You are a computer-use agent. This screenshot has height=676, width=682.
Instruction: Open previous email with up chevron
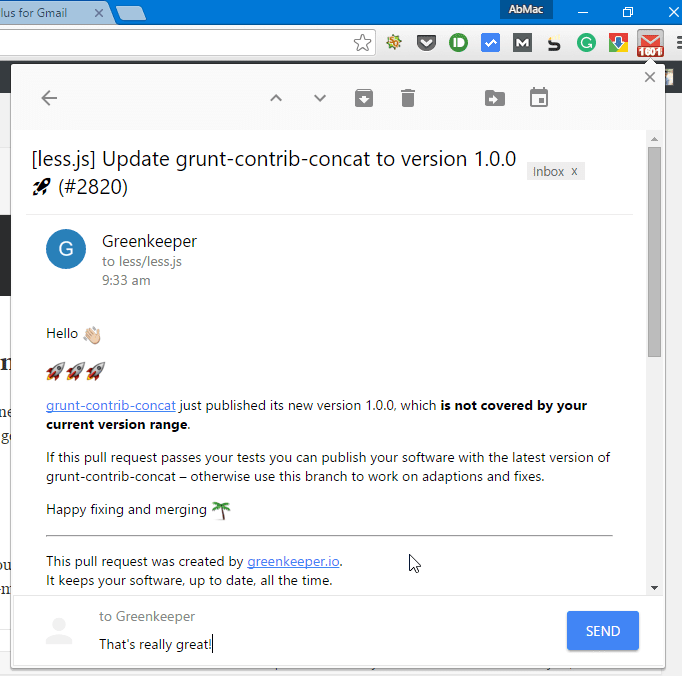click(276, 98)
